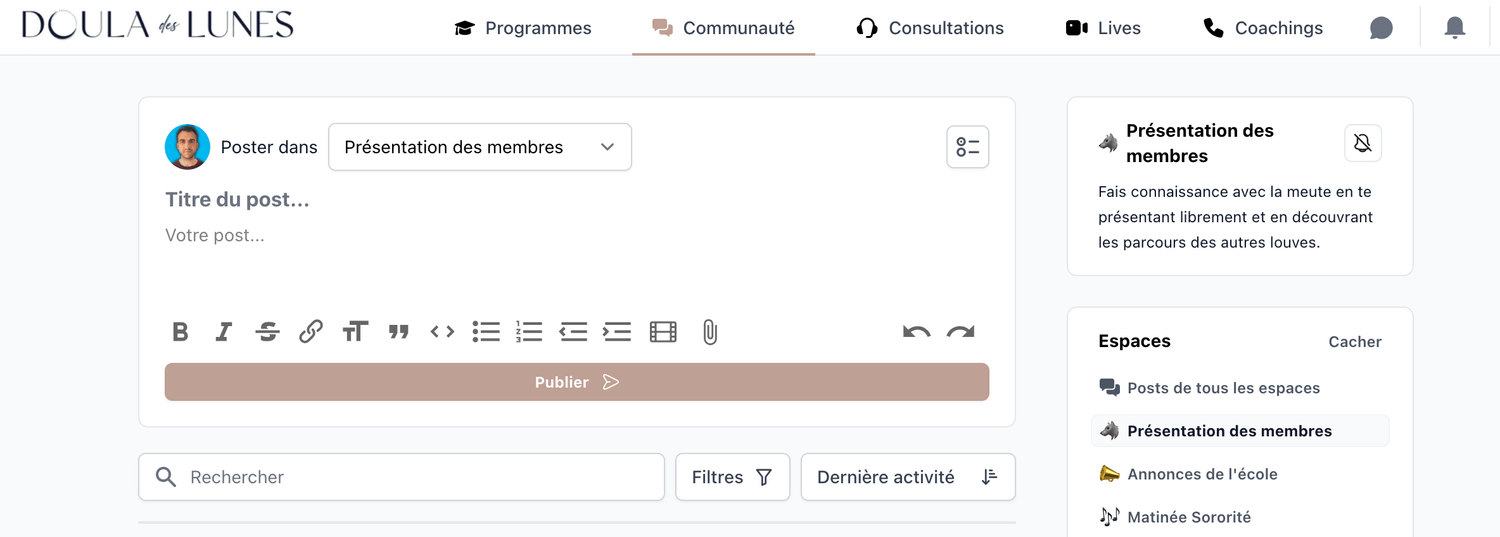
Task: Attach a file with paperclip icon
Action: click(x=709, y=332)
